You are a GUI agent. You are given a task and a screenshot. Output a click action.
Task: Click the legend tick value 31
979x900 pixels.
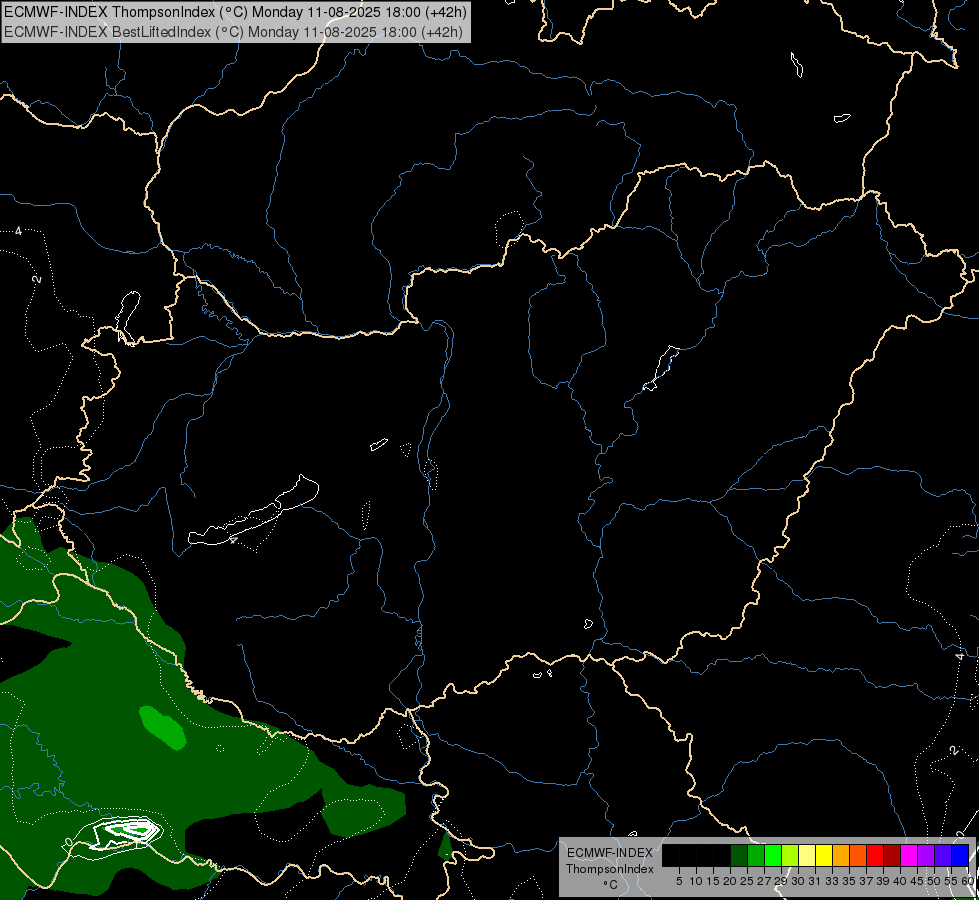point(815,881)
